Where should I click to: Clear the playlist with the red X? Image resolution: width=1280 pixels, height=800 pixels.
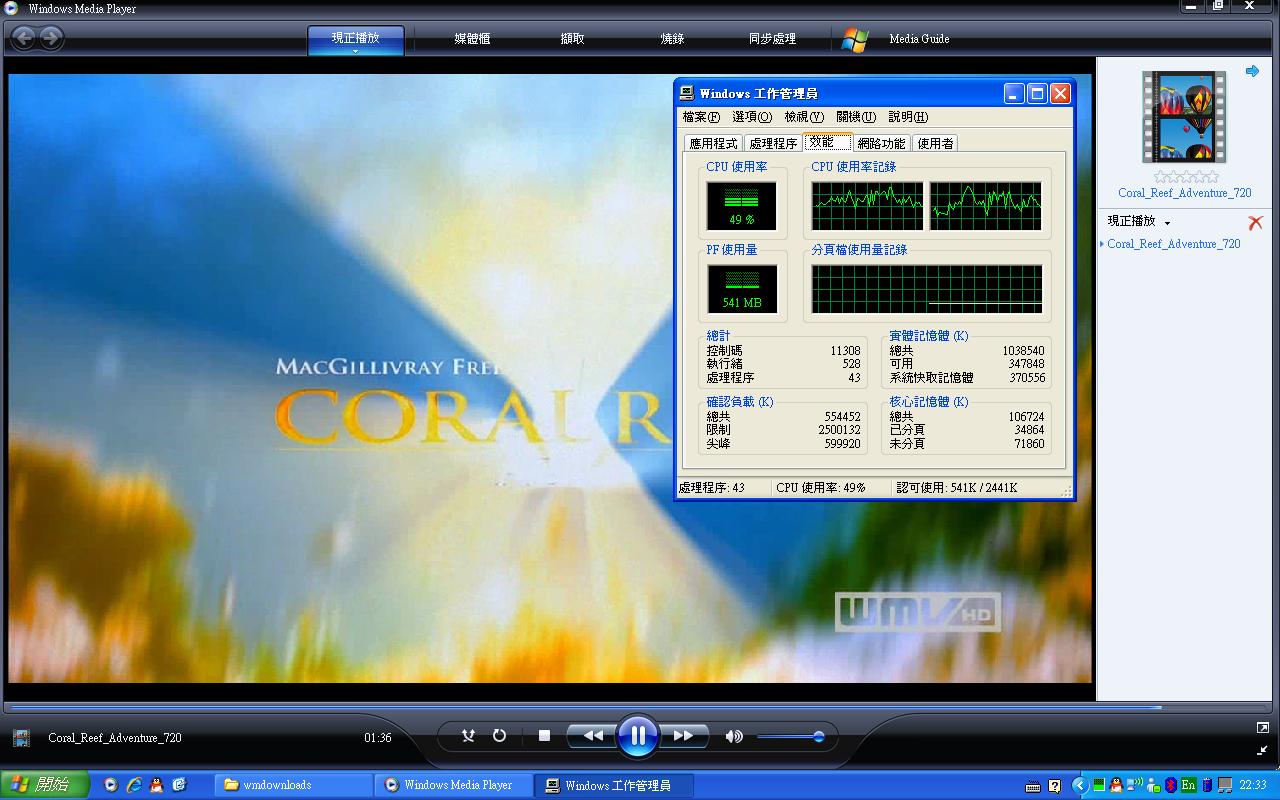pyautogui.click(x=1255, y=222)
